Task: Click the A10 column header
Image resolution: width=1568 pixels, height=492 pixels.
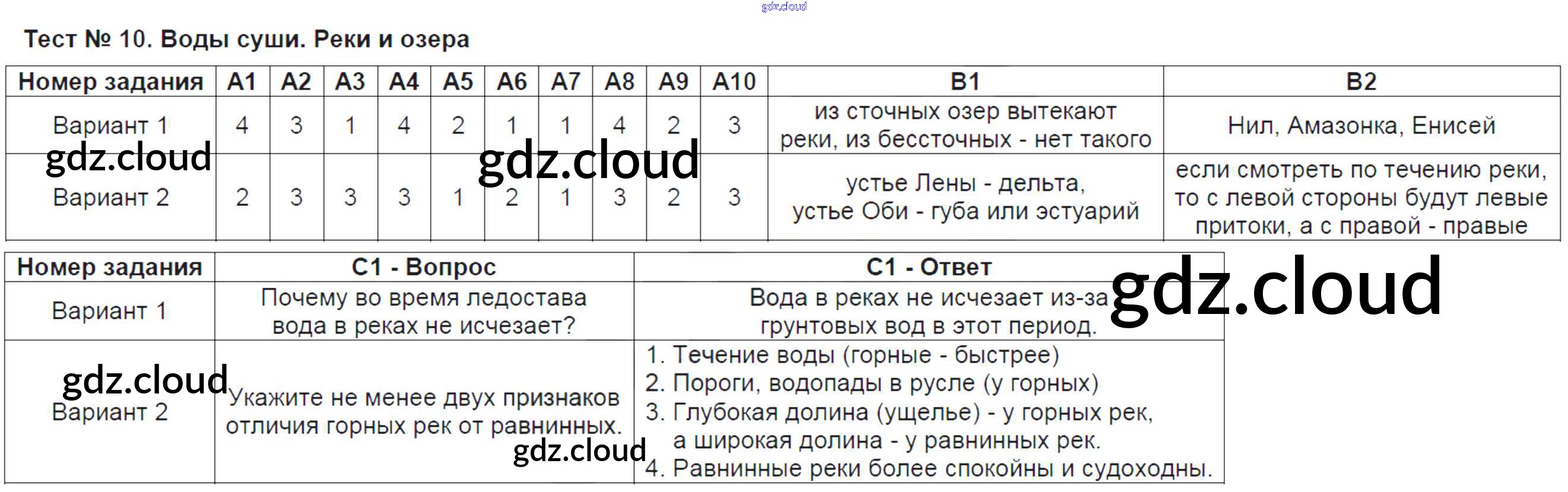Action: coord(734,81)
